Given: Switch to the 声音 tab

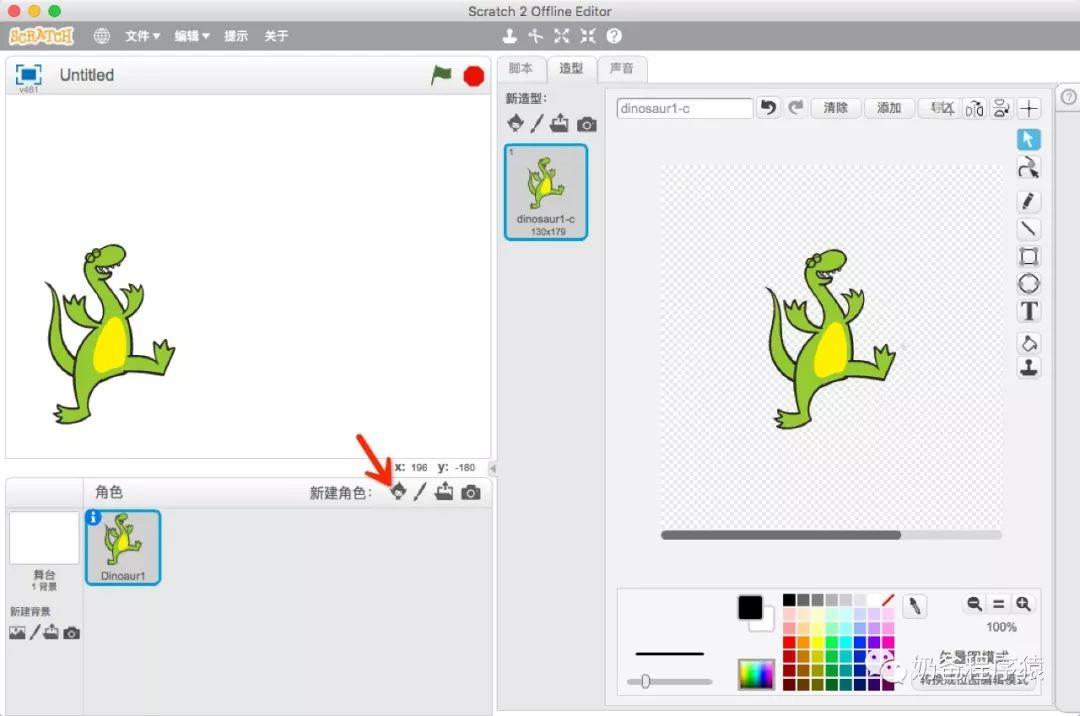Looking at the screenshot, I should click(621, 69).
